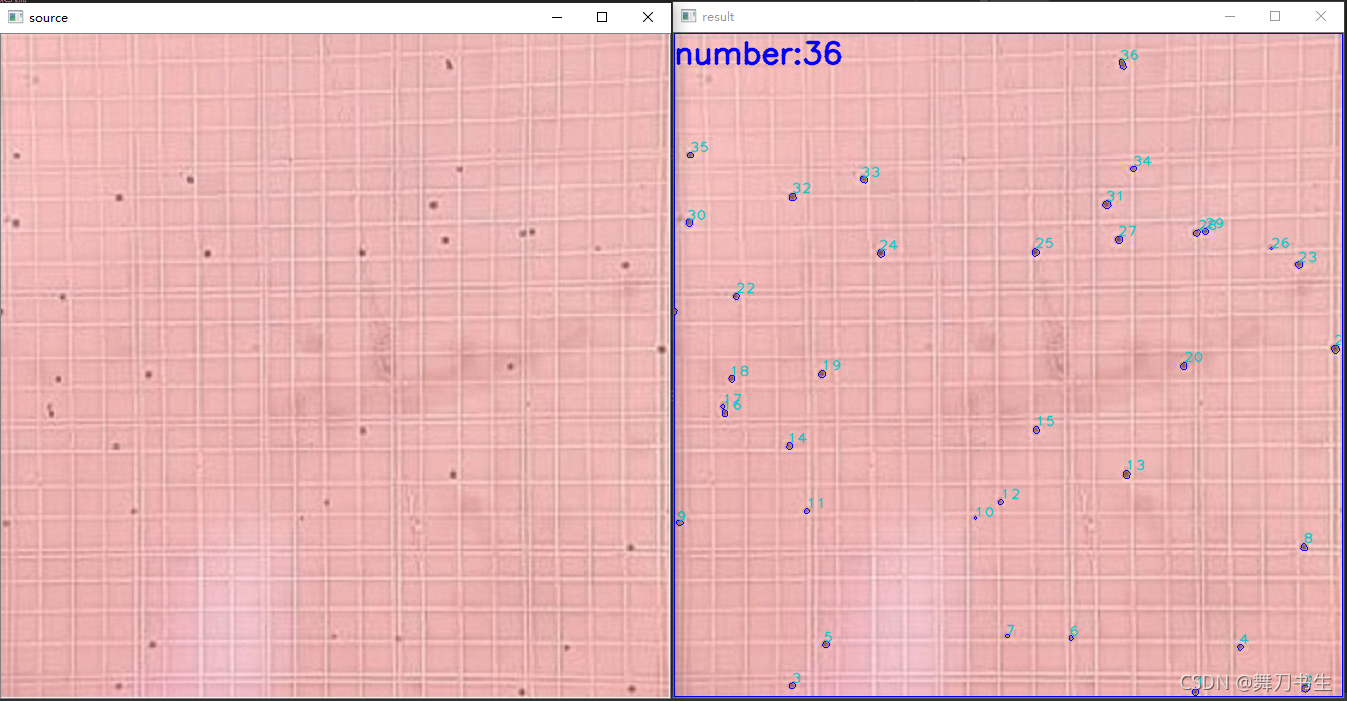
Task: Click the 'source' window title text
Action: click(x=48, y=18)
